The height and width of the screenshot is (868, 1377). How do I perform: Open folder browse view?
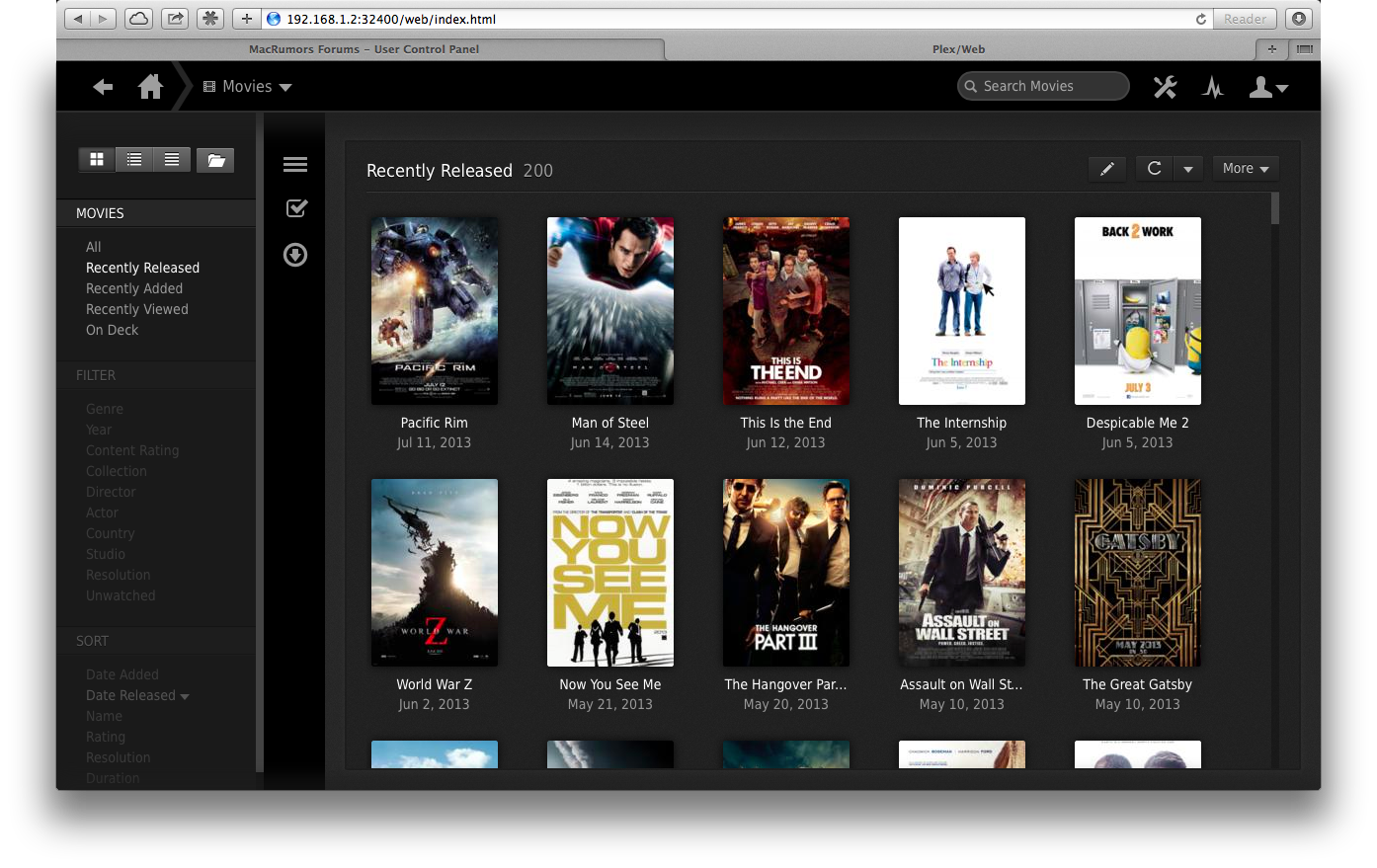[215, 159]
